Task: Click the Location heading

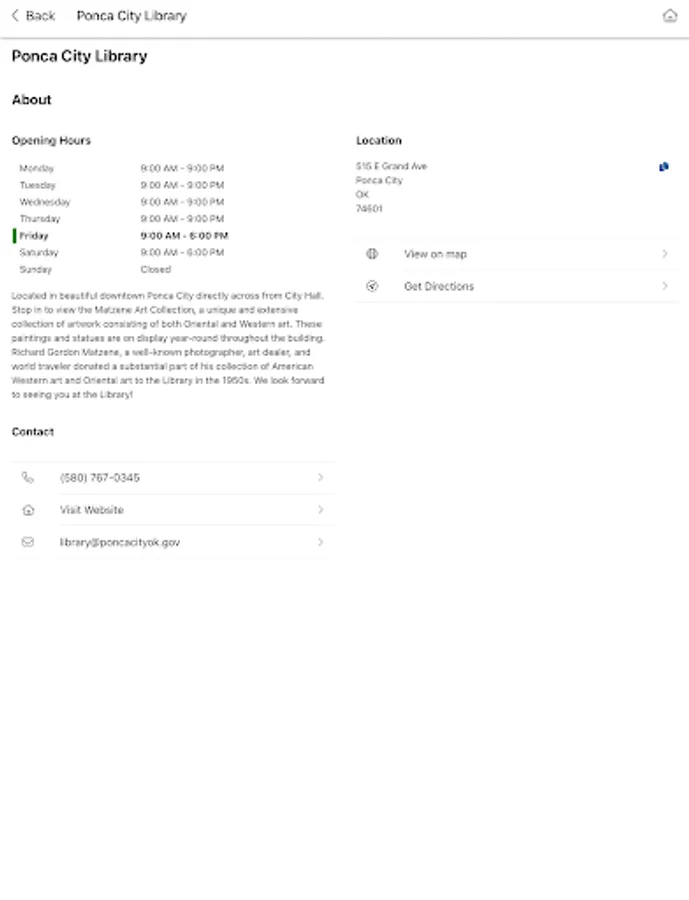Action: tap(379, 141)
